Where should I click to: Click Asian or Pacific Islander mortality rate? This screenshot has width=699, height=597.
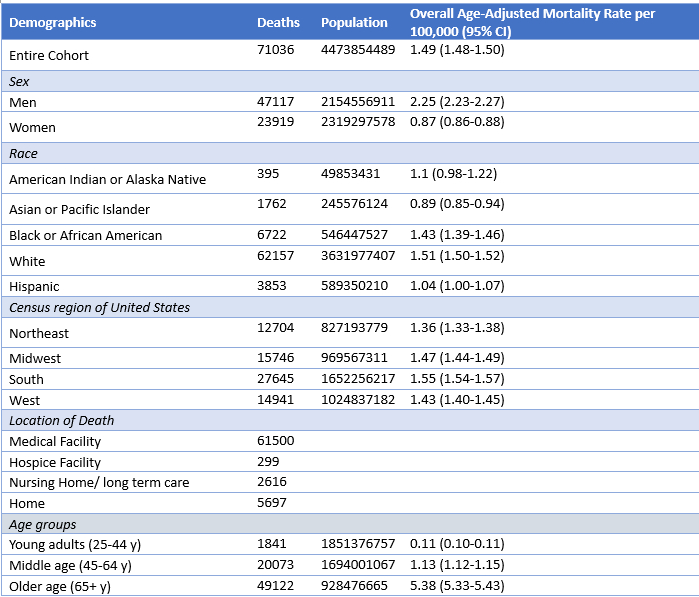[x=457, y=204]
